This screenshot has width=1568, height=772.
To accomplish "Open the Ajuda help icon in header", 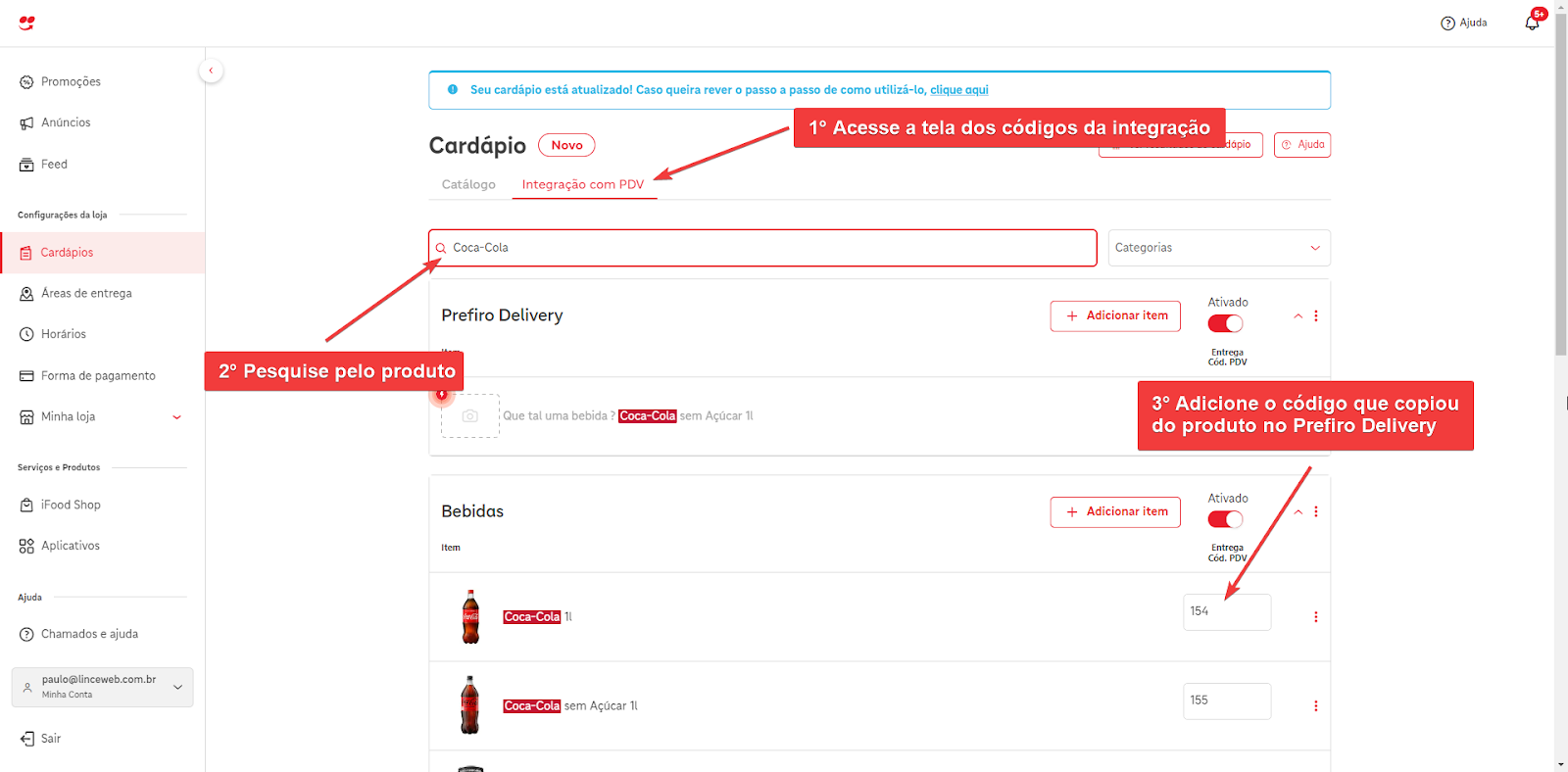I will pos(1463,23).
